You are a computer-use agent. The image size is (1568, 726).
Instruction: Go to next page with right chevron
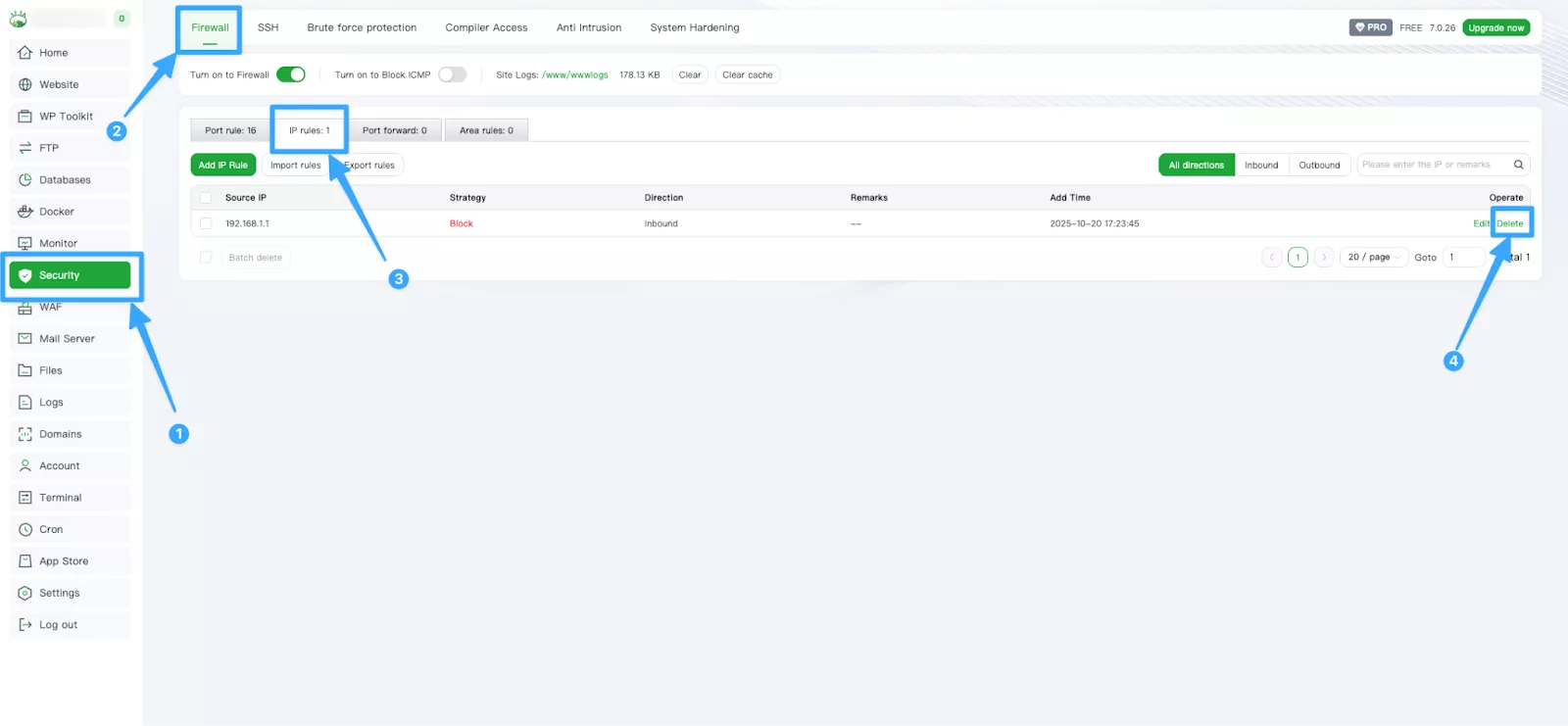click(1324, 258)
